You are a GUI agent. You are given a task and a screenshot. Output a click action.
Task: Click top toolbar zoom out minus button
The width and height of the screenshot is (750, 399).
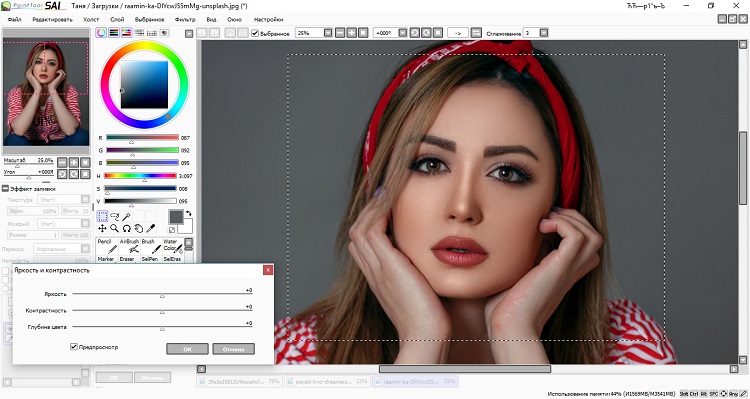tap(340, 33)
